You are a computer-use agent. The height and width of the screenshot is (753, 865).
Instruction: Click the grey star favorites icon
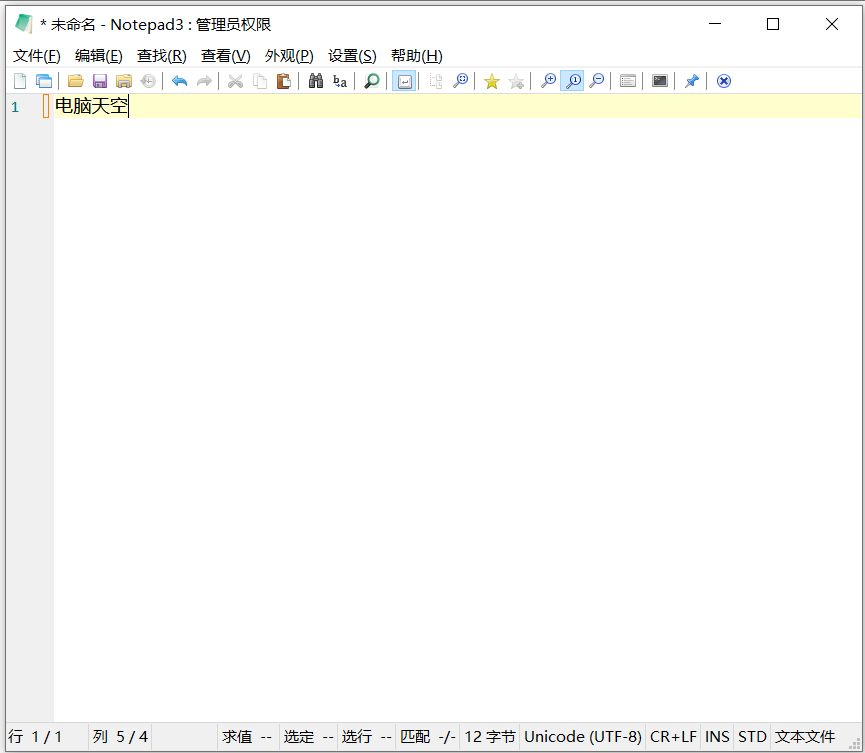click(x=516, y=82)
